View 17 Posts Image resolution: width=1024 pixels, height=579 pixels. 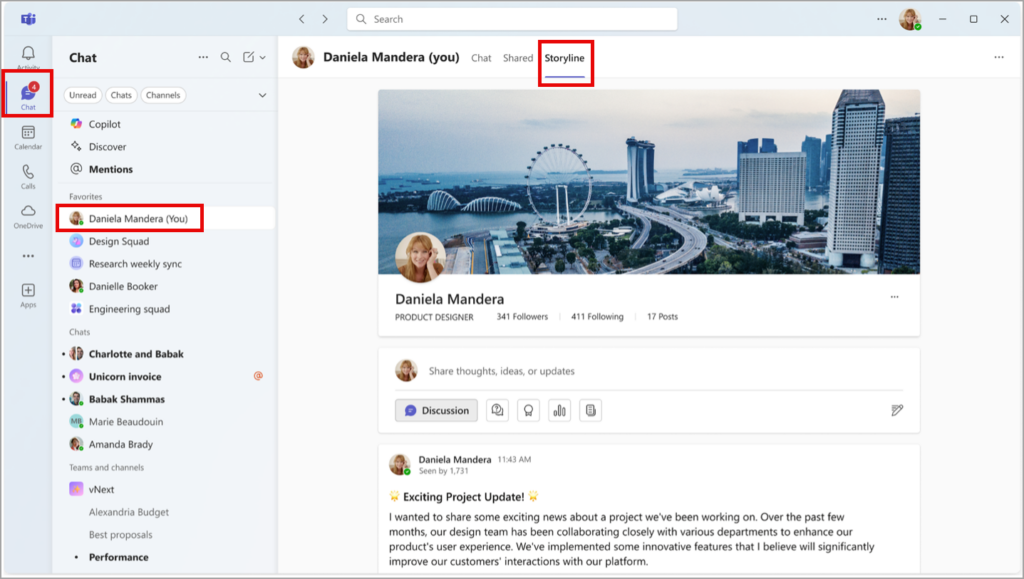tap(662, 317)
